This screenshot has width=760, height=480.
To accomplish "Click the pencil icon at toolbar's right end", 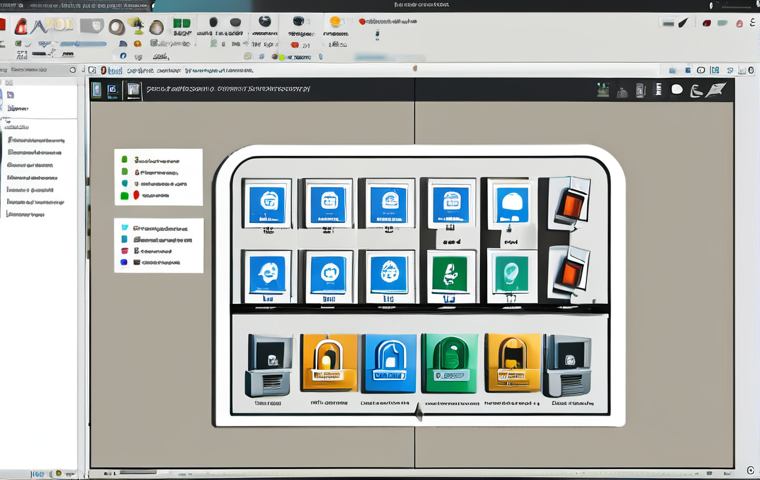I will click(x=683, y=23).
